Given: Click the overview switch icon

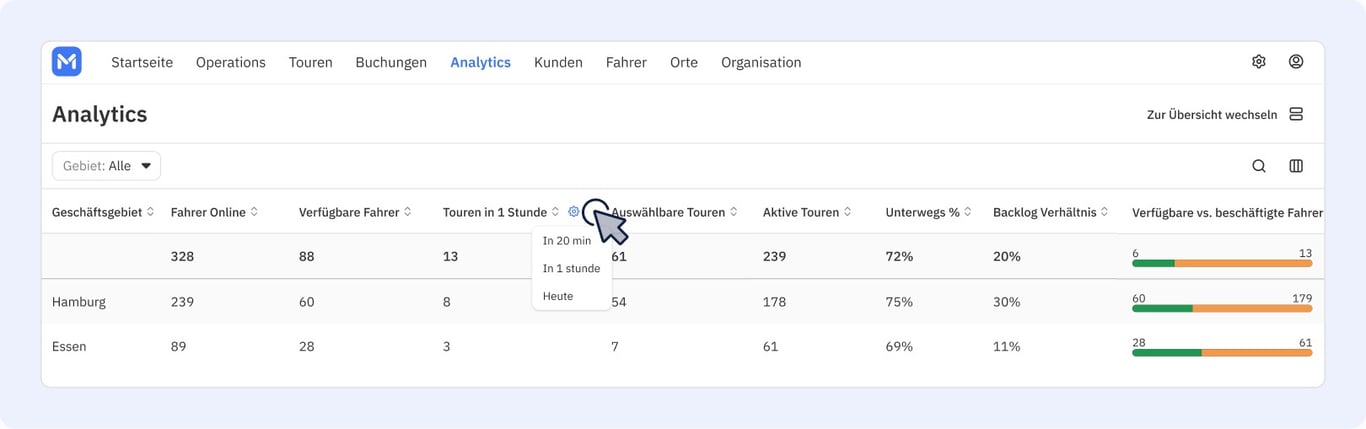Looking at the screenshot, I should click(x=1296, y=114).
